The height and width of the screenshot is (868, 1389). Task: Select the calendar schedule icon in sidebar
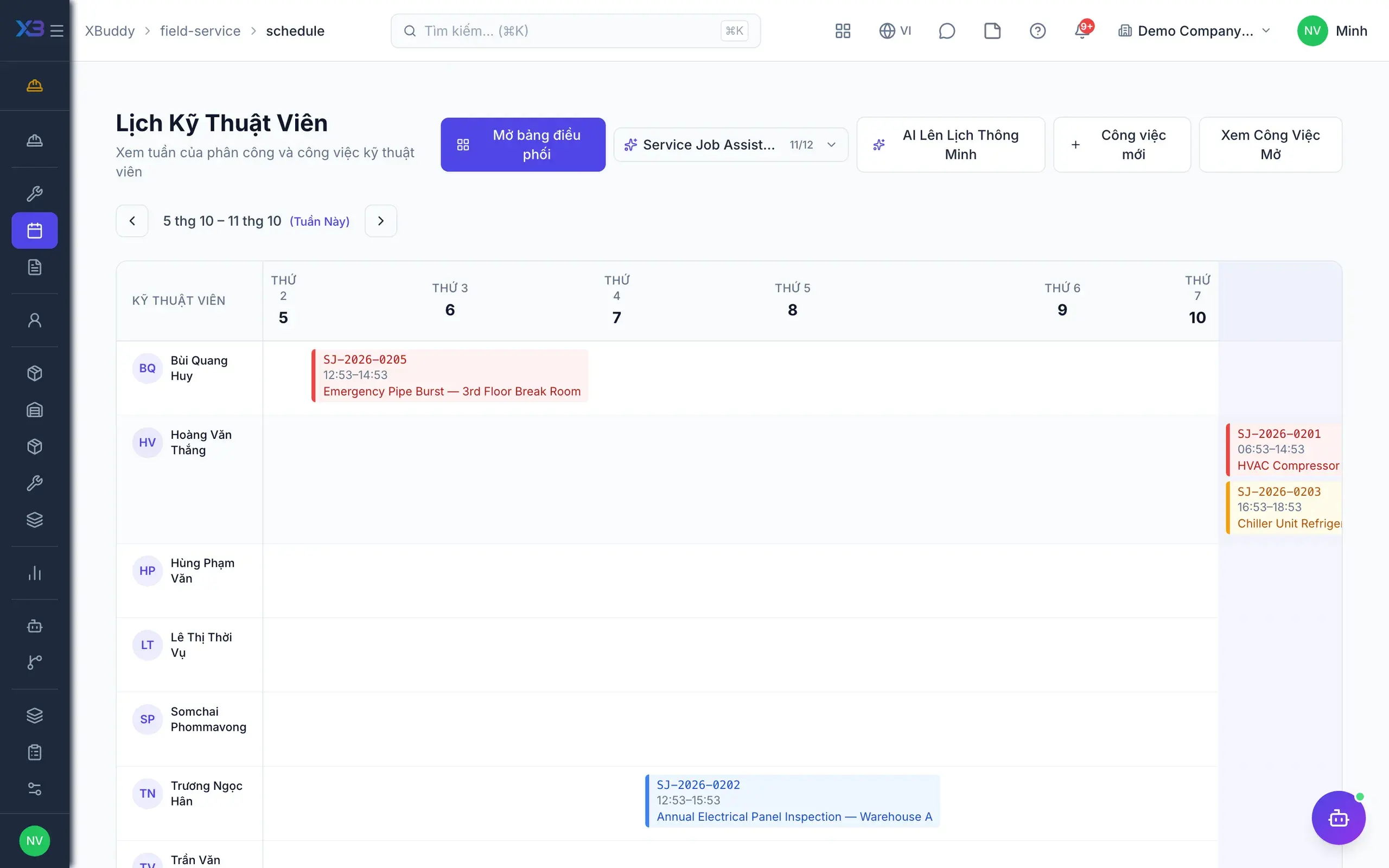(x=34, y=230)
